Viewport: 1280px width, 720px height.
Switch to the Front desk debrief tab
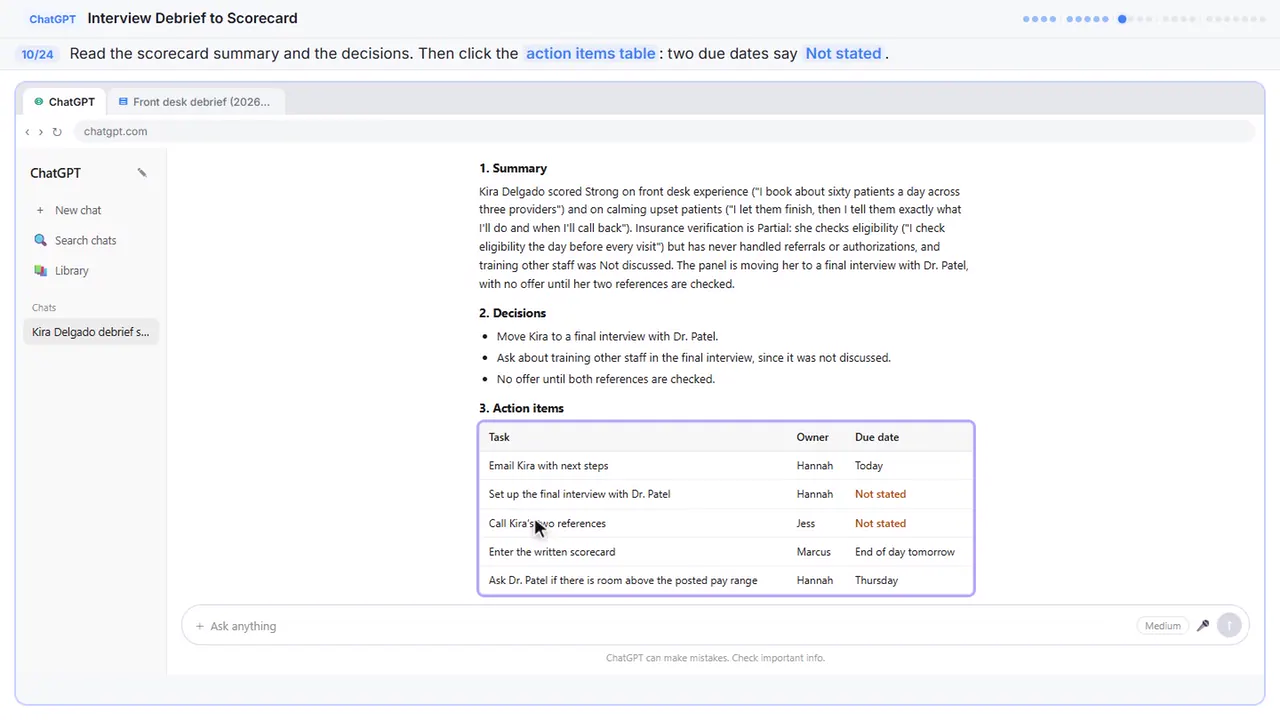195,102
